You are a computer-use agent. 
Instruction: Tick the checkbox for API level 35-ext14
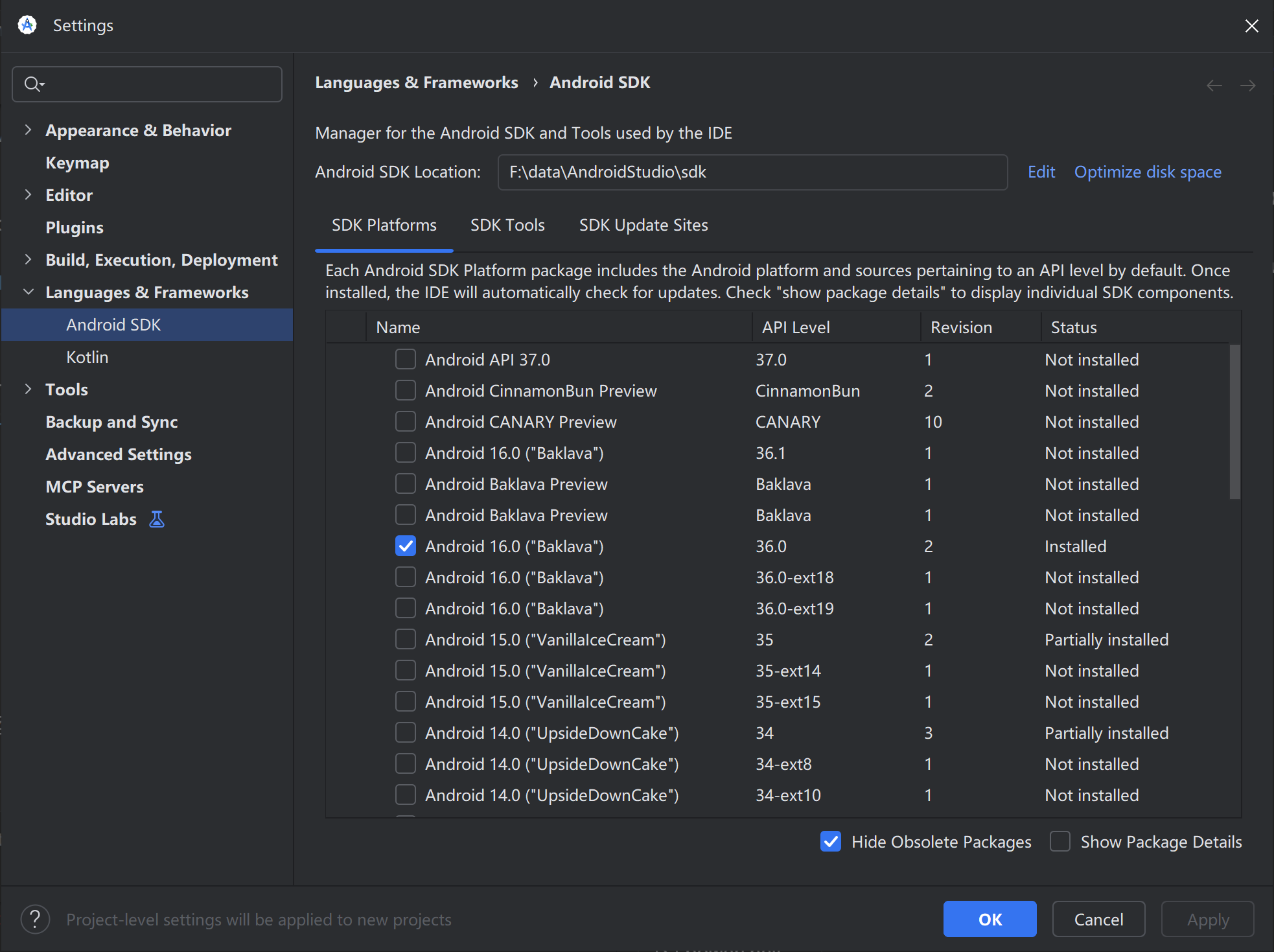pos(406,670)
